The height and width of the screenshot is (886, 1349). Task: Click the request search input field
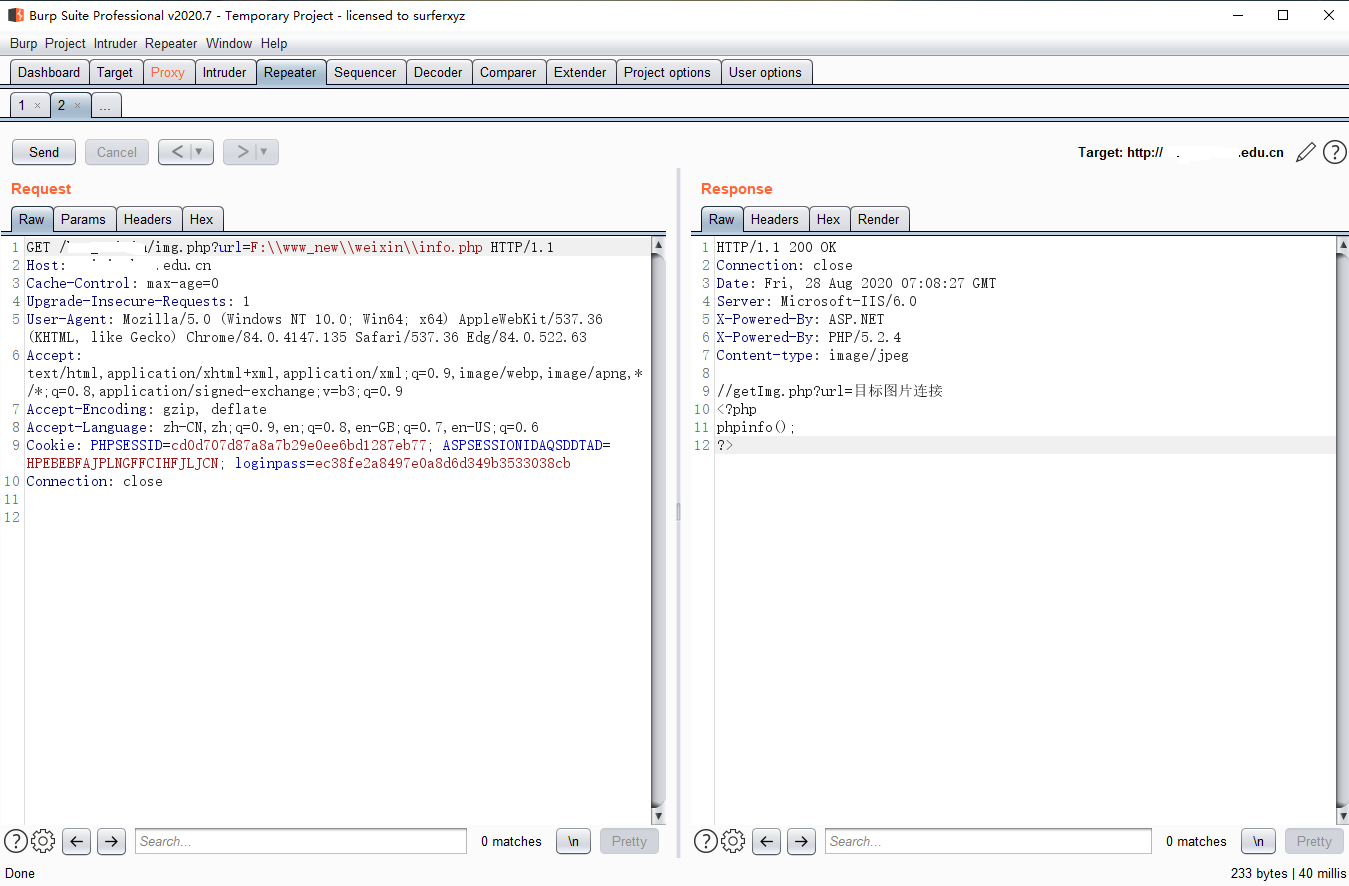[x=301, y=841]
